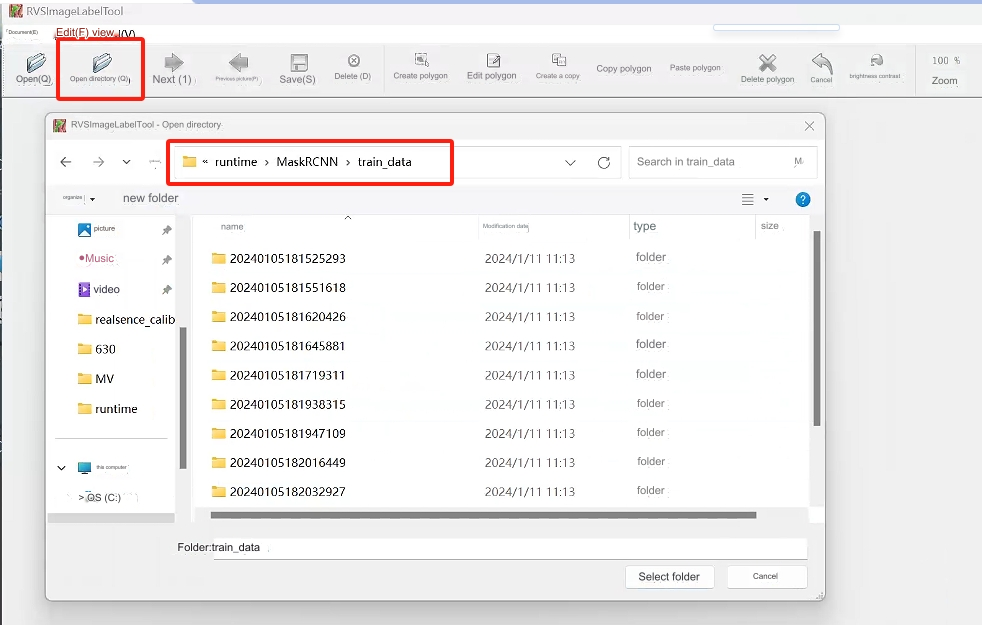Expand the view options dropdown arrow
Viewport: 982px width, 625px height.
(766, 199)
